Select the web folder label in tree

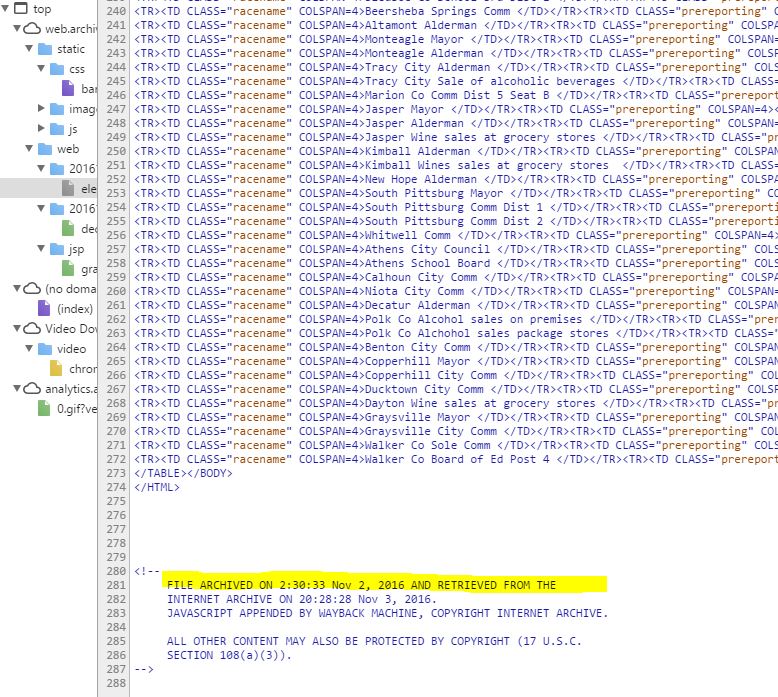(67, 148)
